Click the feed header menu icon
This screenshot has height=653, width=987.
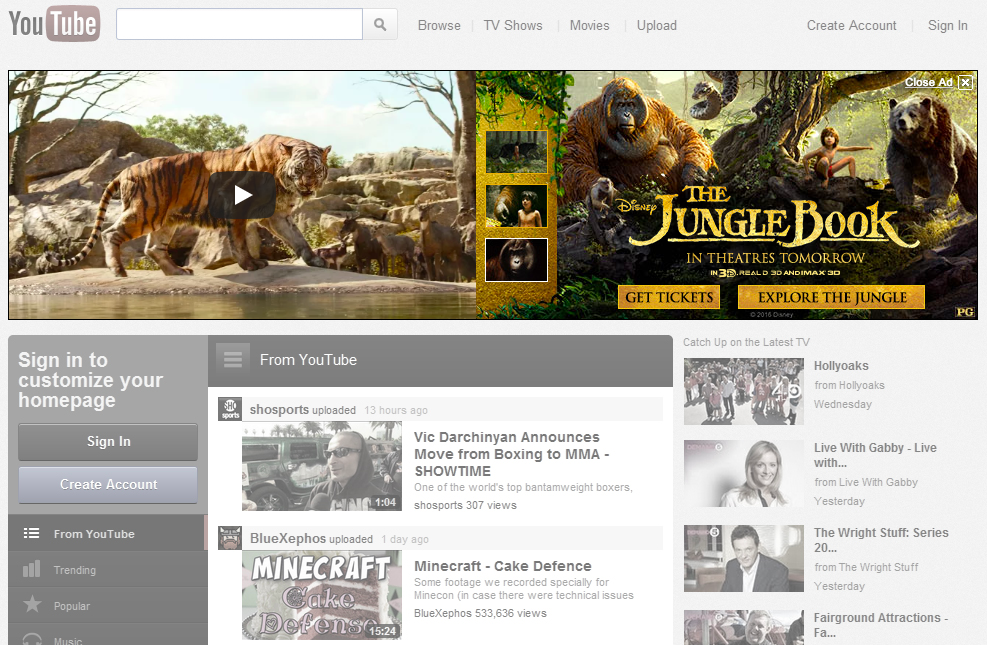pos(232,360)
